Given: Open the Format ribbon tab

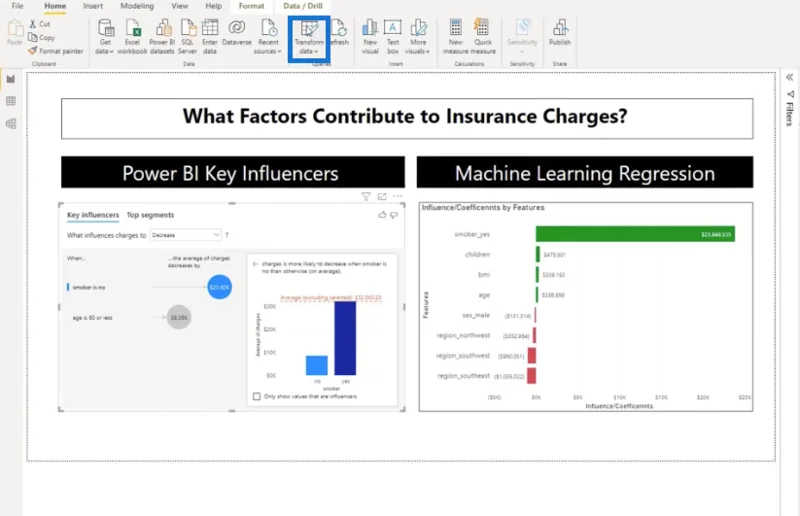Looking at the screenshot, I should (252, 6).
